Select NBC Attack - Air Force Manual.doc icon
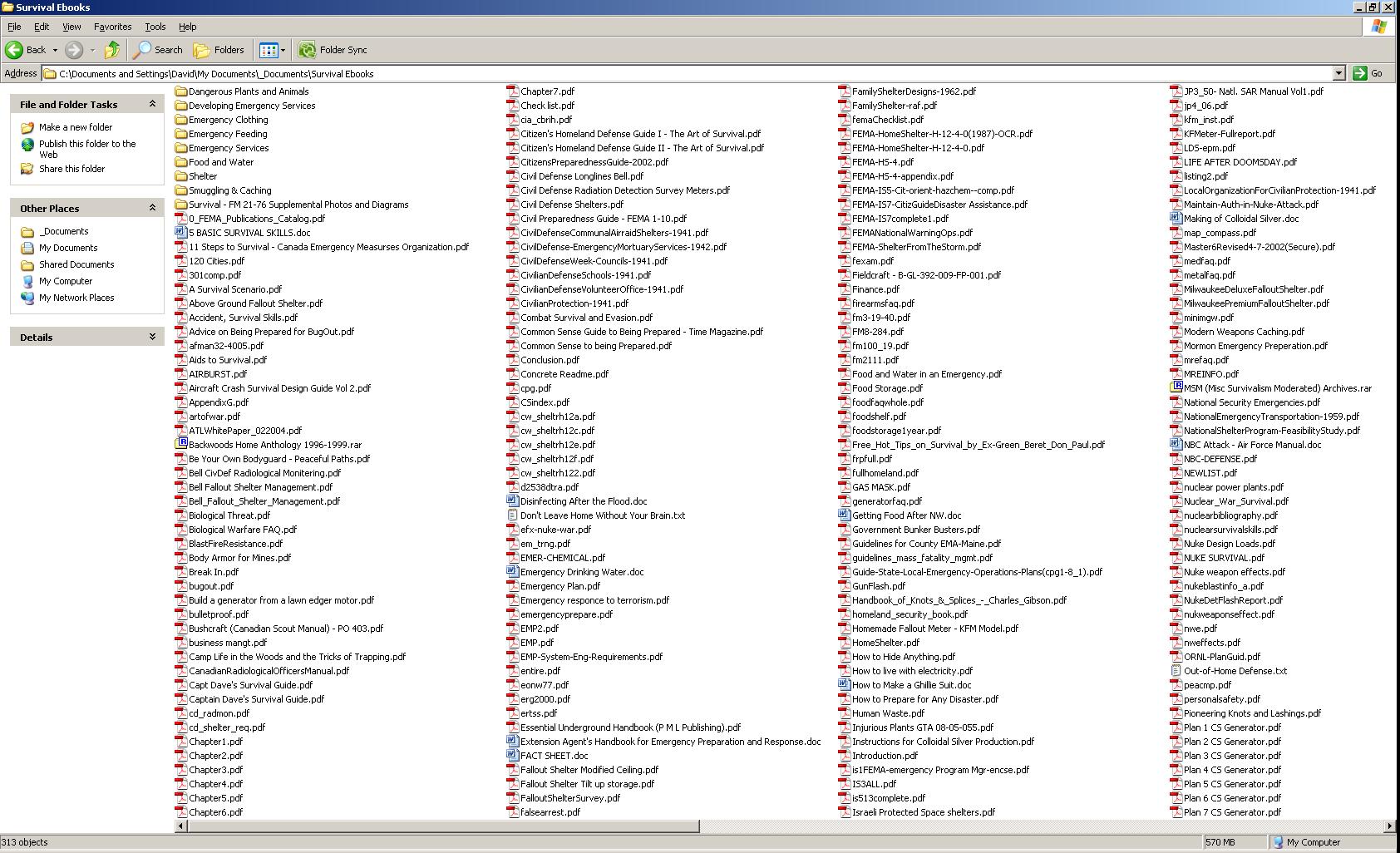The image size is (1400, 853). pyautogui.click(x=1176, y=445)
